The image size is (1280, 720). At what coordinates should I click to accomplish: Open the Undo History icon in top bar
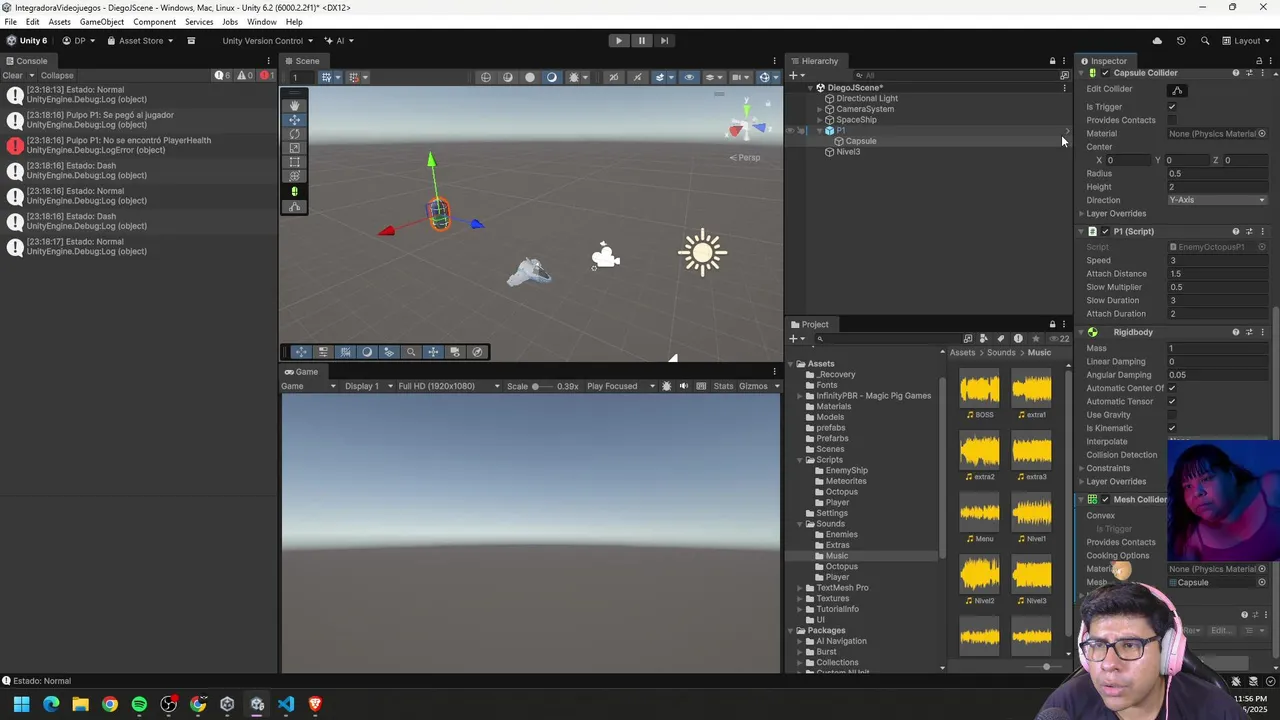pyautogui.click(x=1181, y=41)
